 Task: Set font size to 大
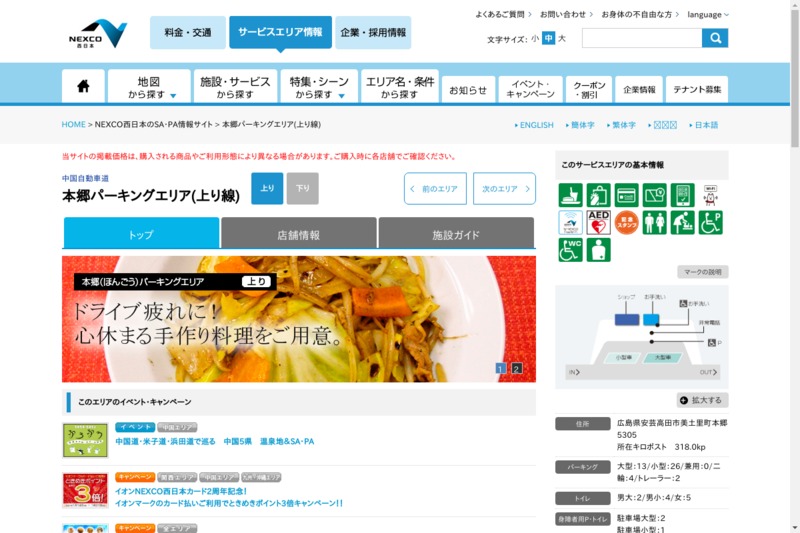562,39
